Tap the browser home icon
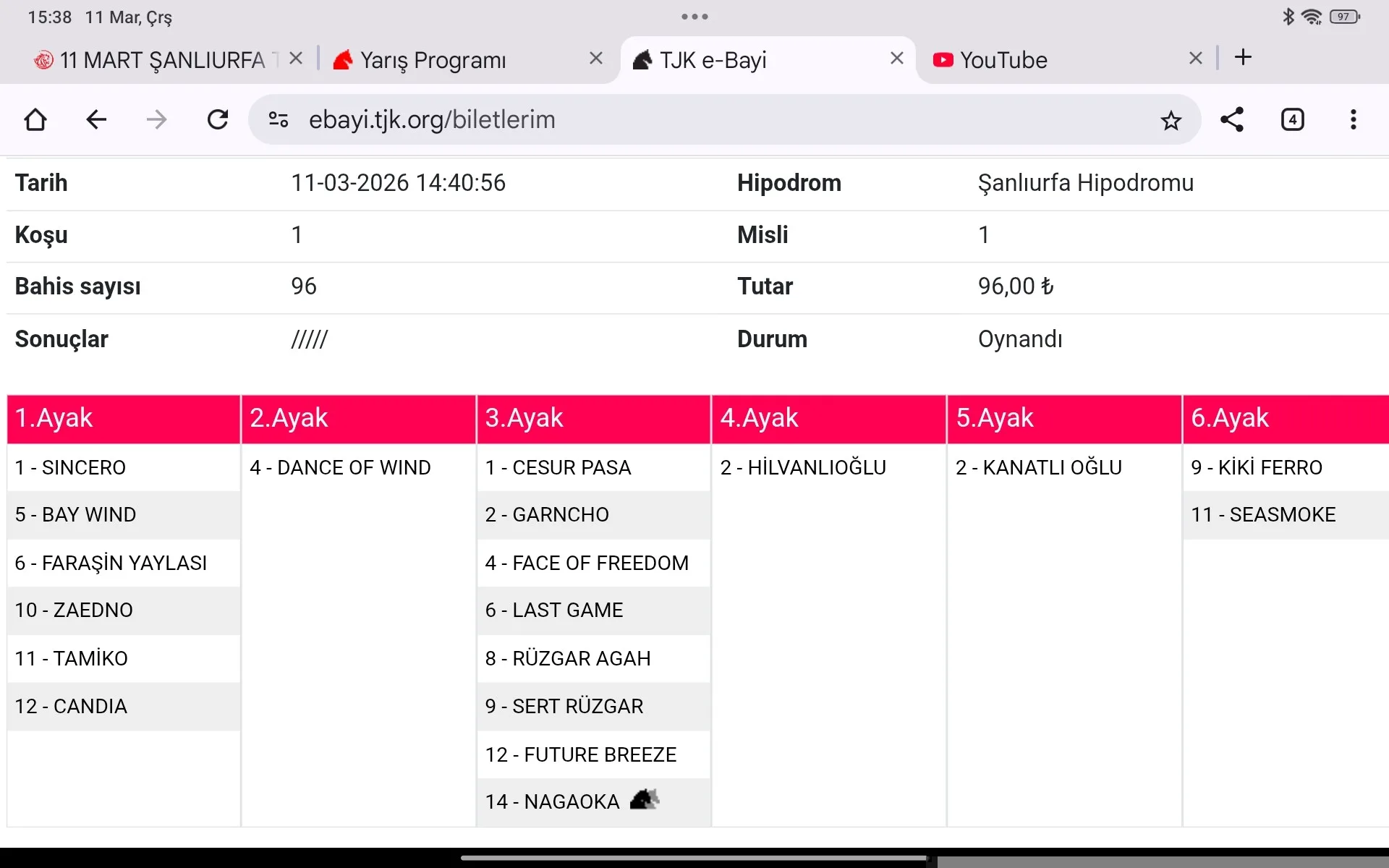This screenshot has height=868, width=1389. [35, 119]
